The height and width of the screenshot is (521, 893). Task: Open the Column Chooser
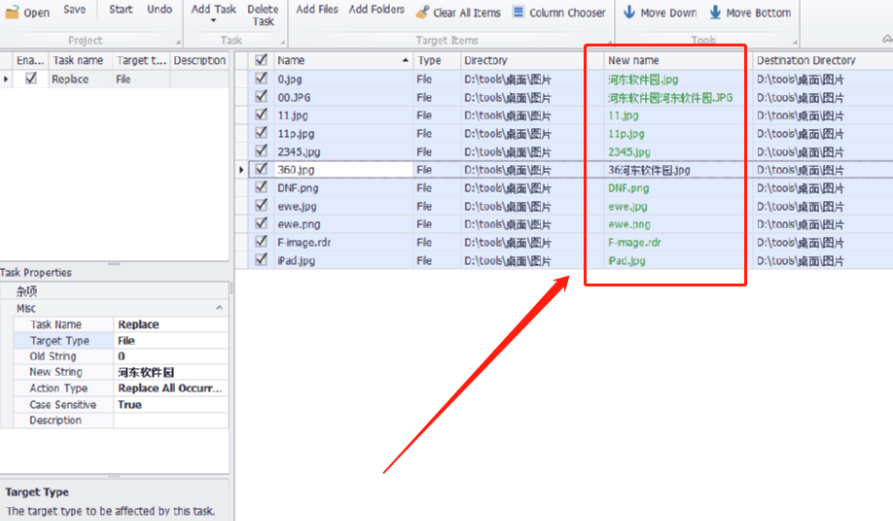click(x=559, y=13)
